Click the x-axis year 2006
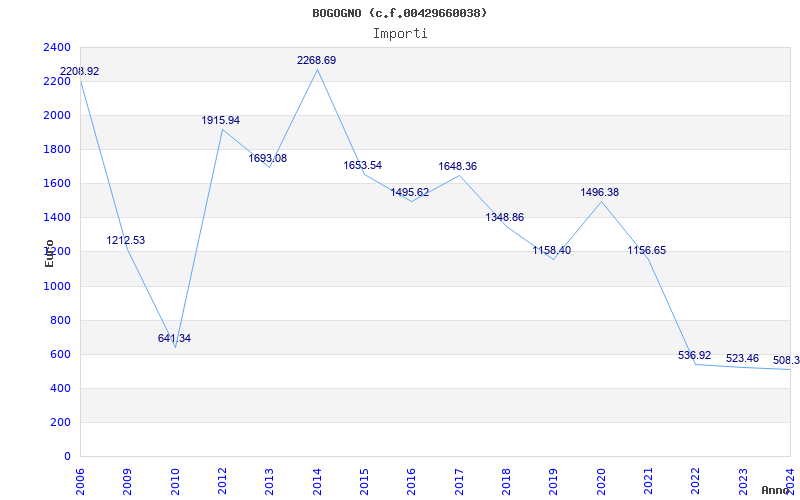Screen dimensions: 800x500 tap(80, 481)
